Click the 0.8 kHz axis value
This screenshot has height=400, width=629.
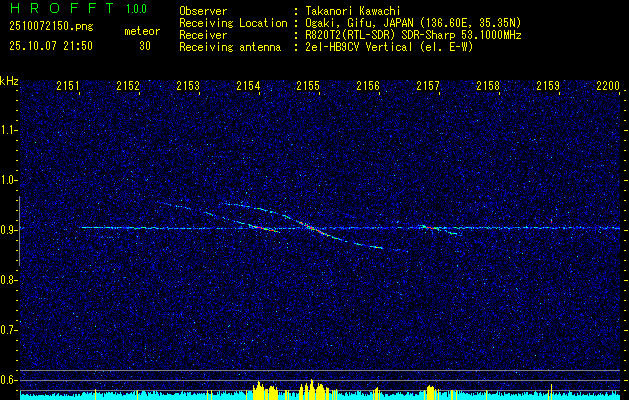tap(8, 280)
